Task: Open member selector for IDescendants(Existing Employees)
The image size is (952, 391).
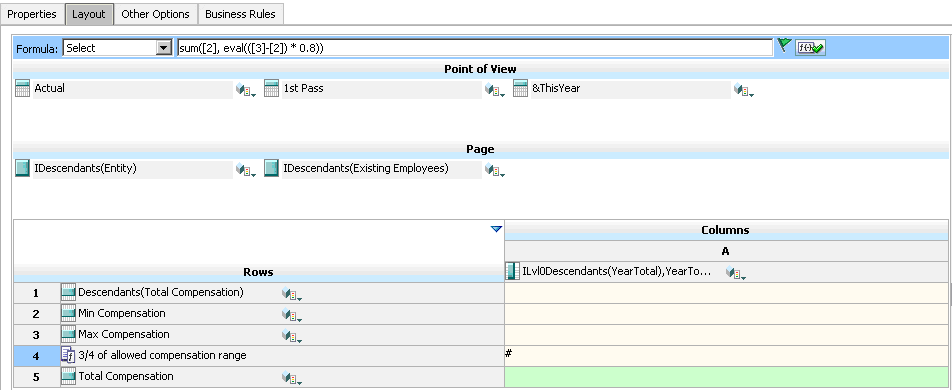Action: click(495, 171)
